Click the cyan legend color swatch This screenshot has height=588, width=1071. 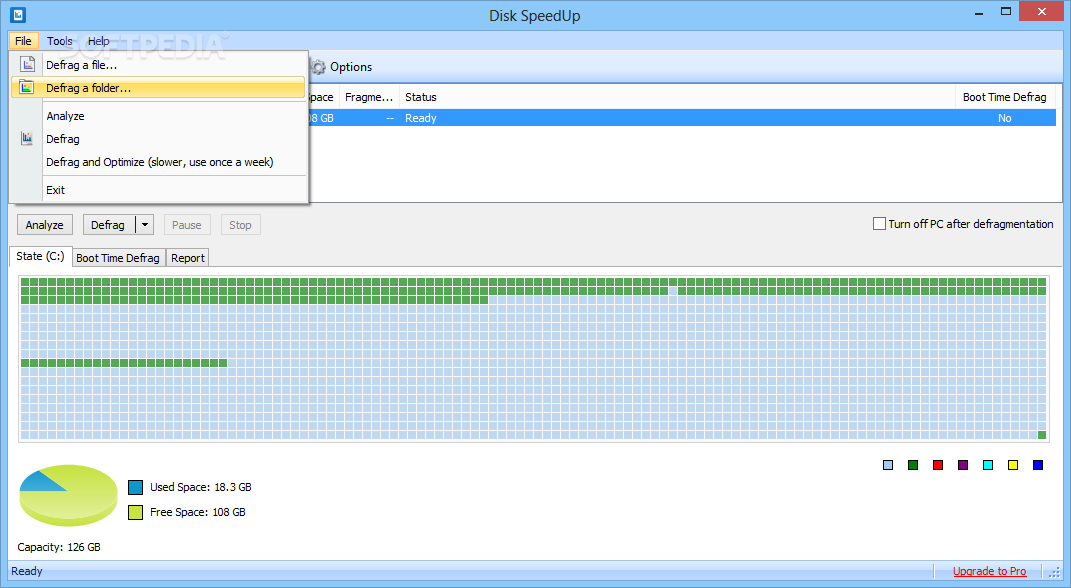pyautogui.click(x=988, y=465)
